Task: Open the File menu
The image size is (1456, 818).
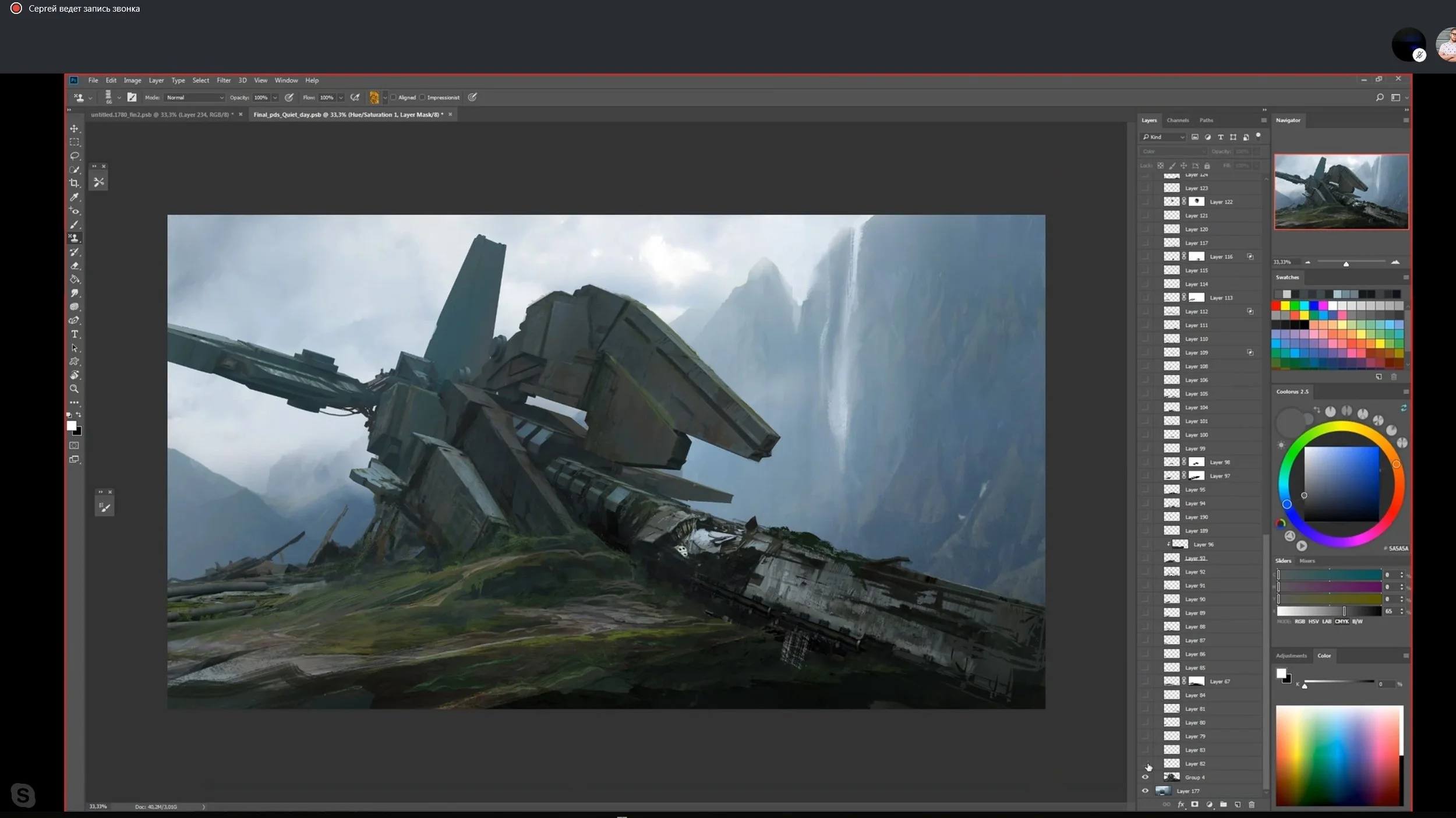Action: pos(93,80)
